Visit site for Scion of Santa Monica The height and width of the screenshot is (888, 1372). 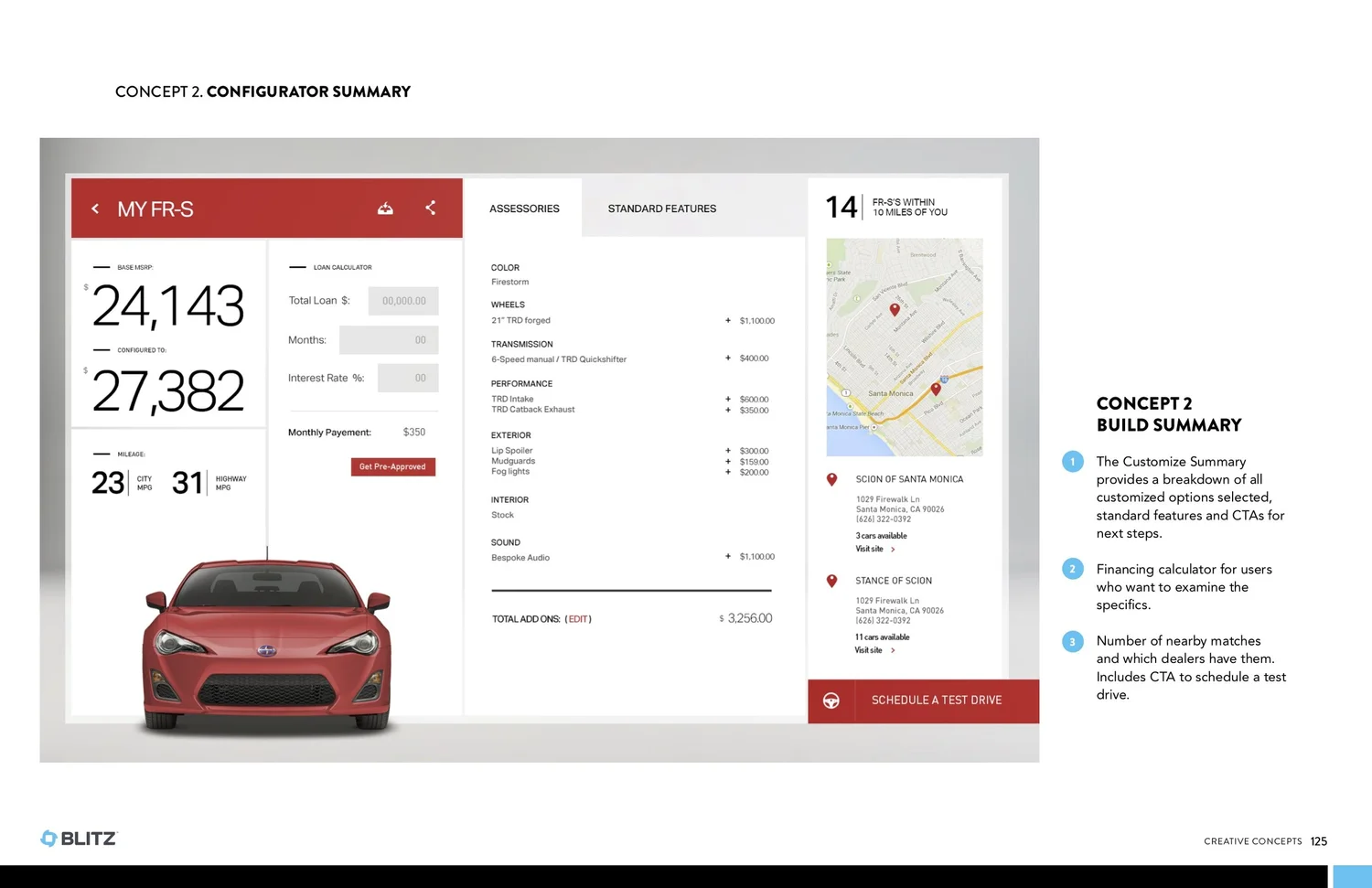875,549
